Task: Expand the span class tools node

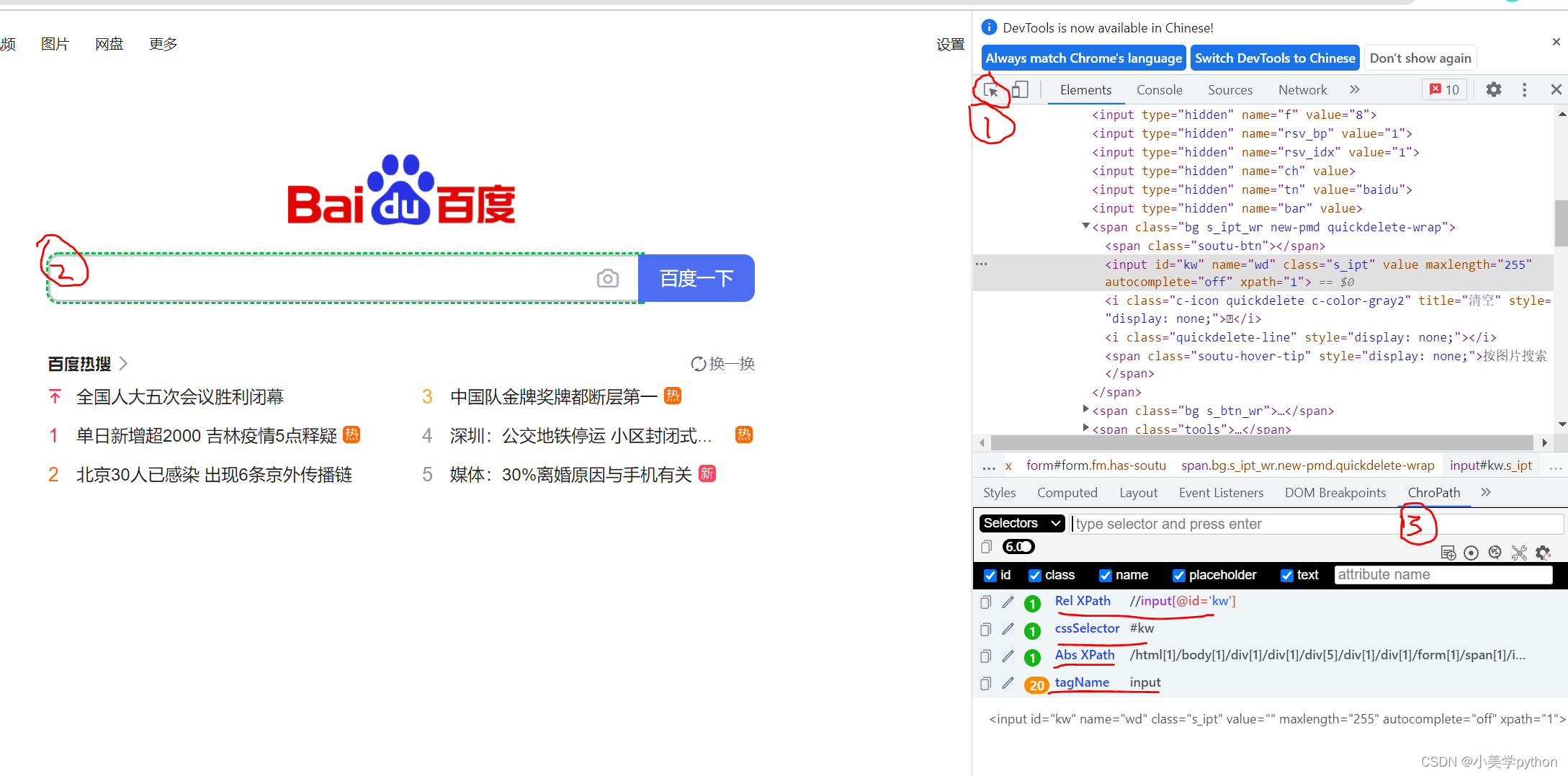Action: click(x=1085, y=428)
